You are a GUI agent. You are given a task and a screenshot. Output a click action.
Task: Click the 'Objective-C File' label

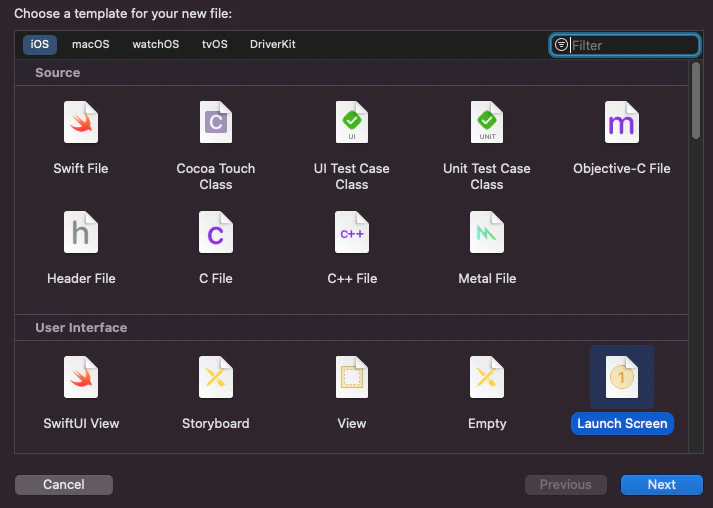622,169
